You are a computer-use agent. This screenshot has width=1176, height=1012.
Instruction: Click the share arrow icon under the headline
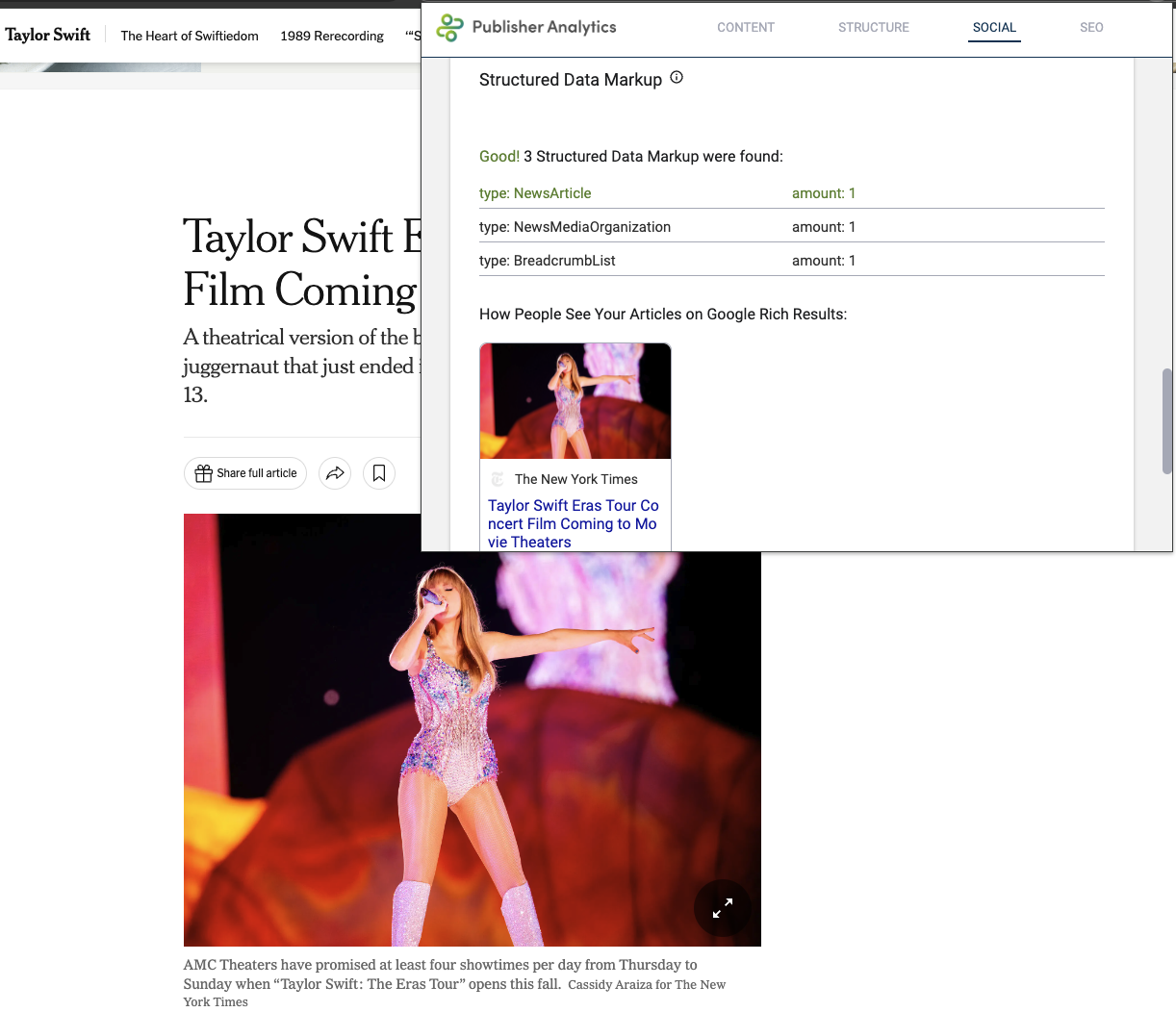(x=335, y=473)
